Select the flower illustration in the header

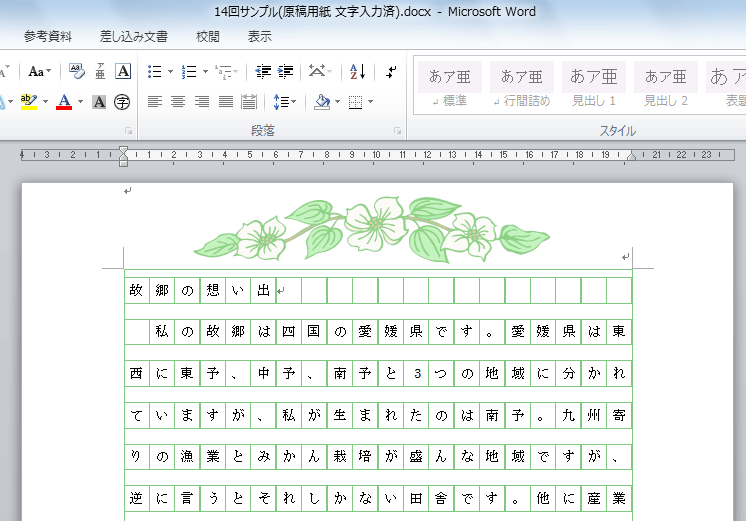pos(372,230)
